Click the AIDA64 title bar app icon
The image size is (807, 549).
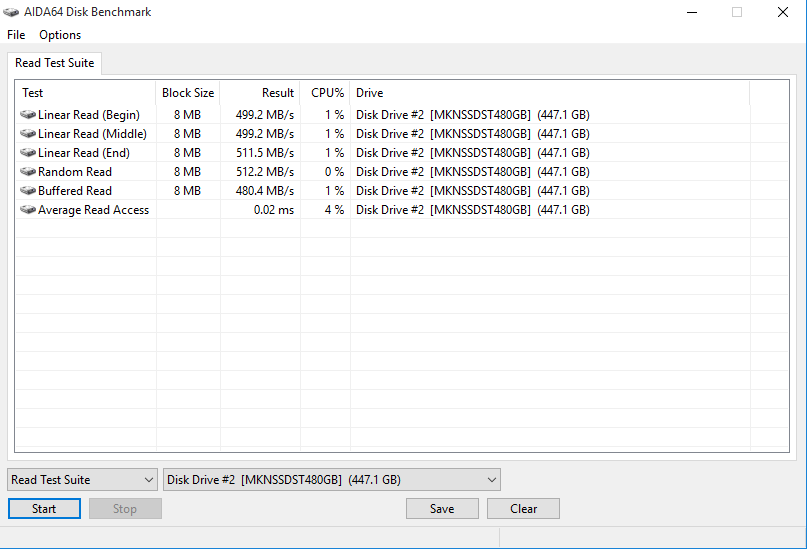click(x=11, y=12)
